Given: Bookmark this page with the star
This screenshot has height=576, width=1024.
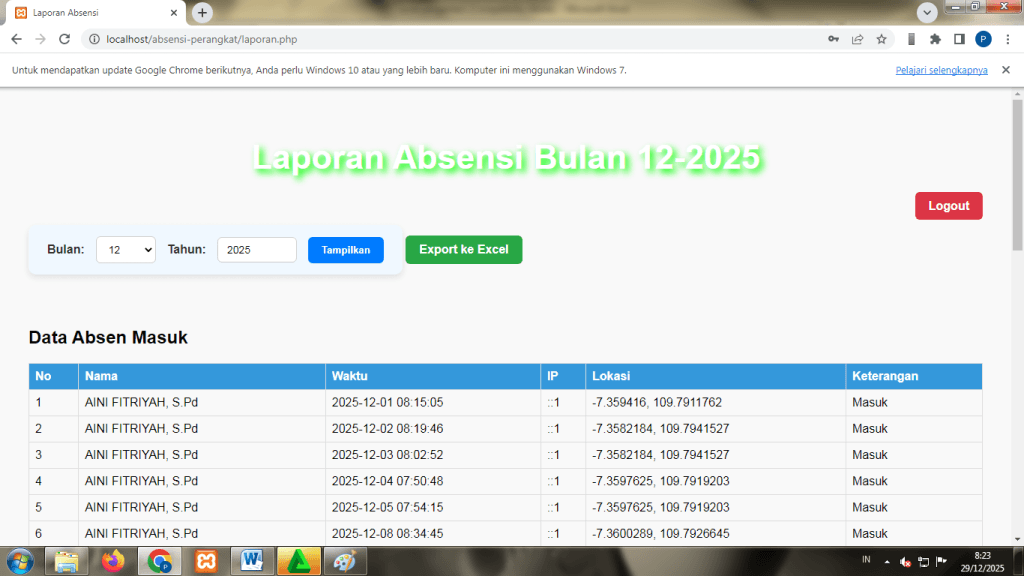Looking at the screenshot, I should coord(882,39).
